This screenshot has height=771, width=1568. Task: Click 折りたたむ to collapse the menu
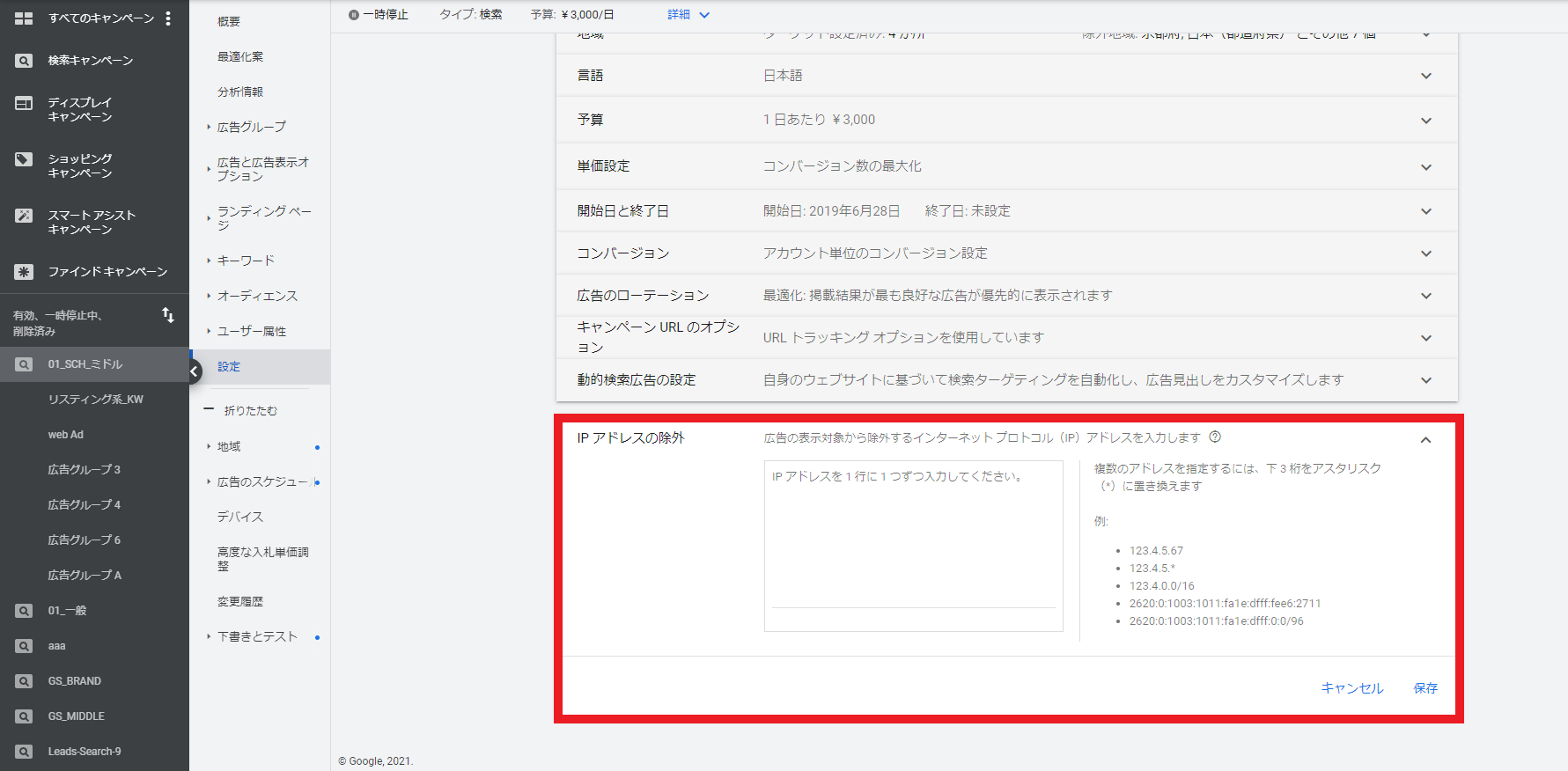coord(250,411)
